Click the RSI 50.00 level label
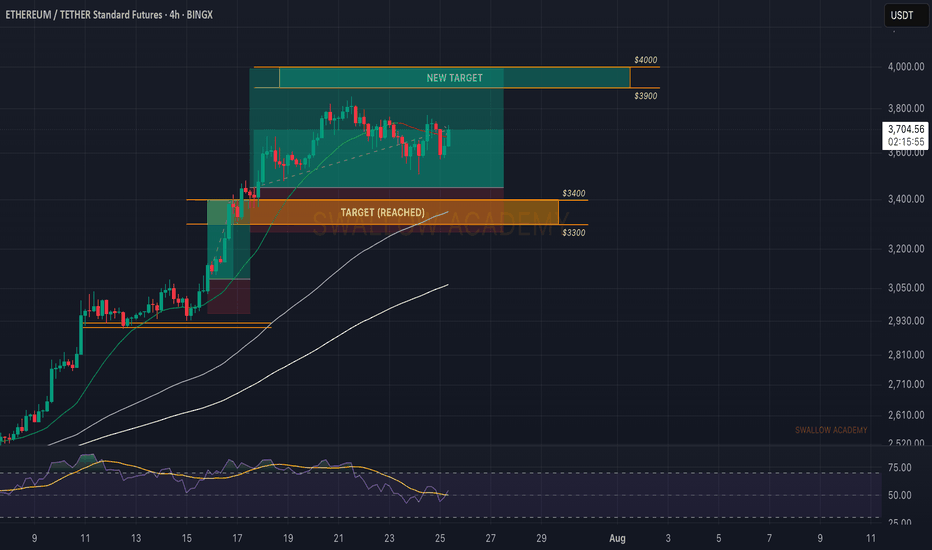Viewport: 932px width, 550px height. point(899,495)
